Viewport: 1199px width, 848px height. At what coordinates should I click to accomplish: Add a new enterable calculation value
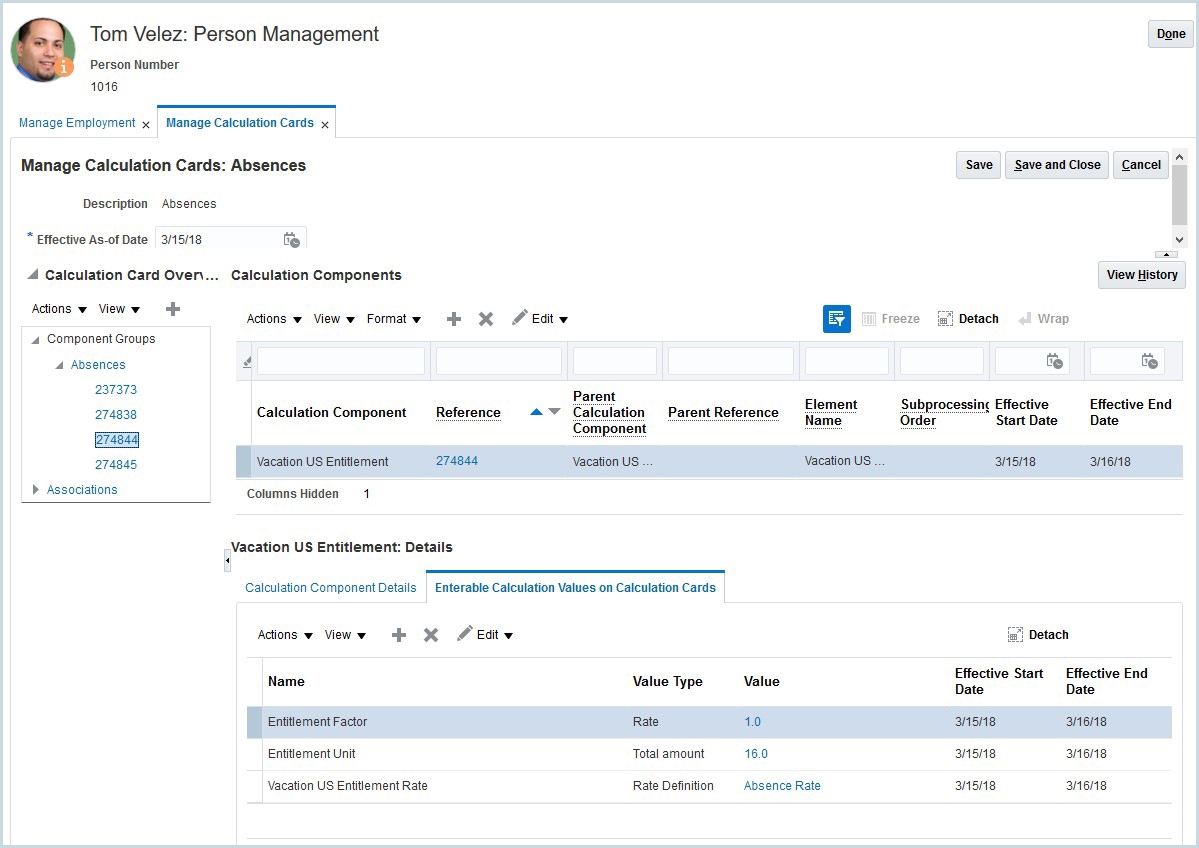(399, 635)
